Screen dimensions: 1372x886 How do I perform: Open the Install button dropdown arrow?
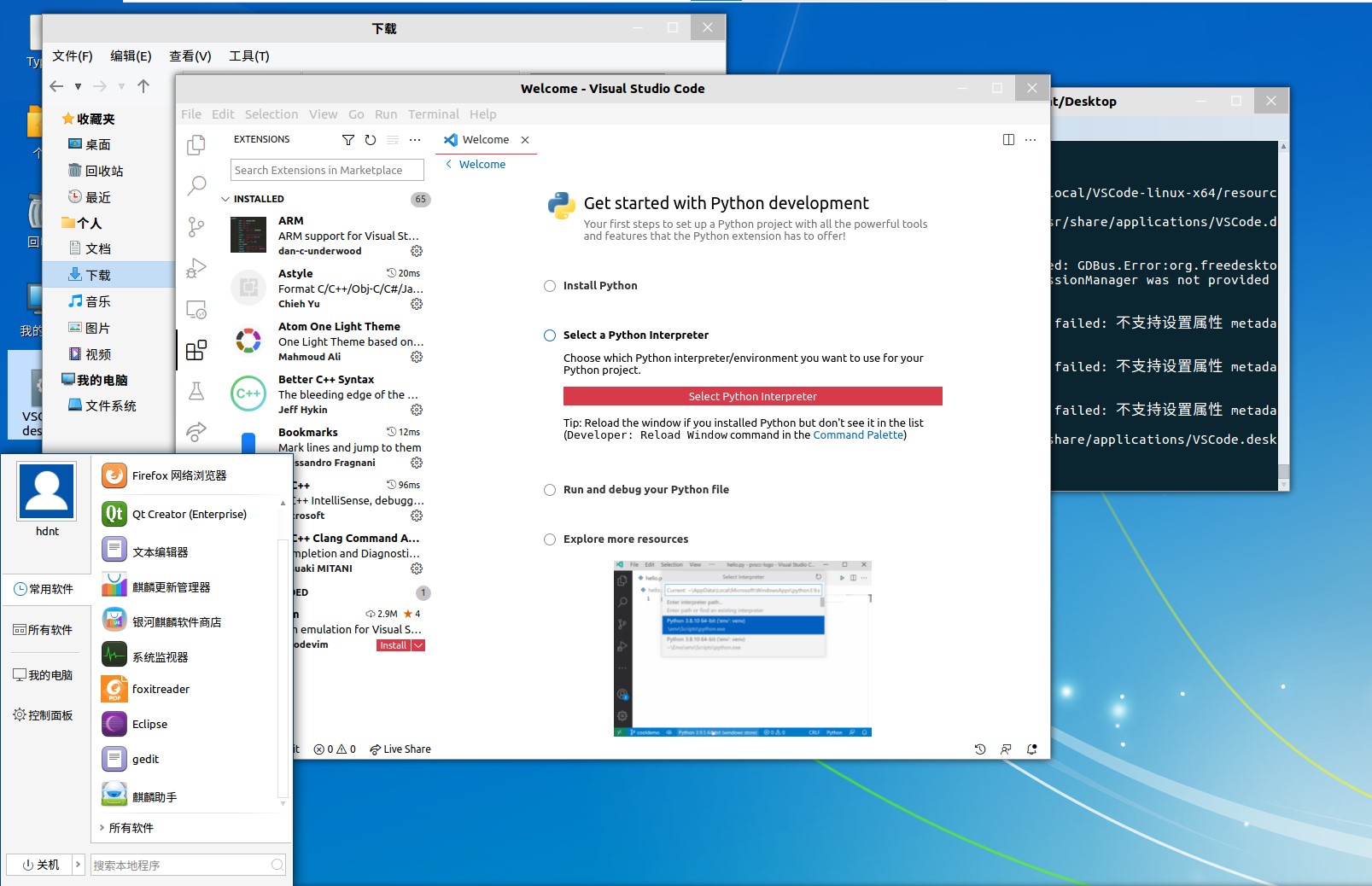coord(418,645)
